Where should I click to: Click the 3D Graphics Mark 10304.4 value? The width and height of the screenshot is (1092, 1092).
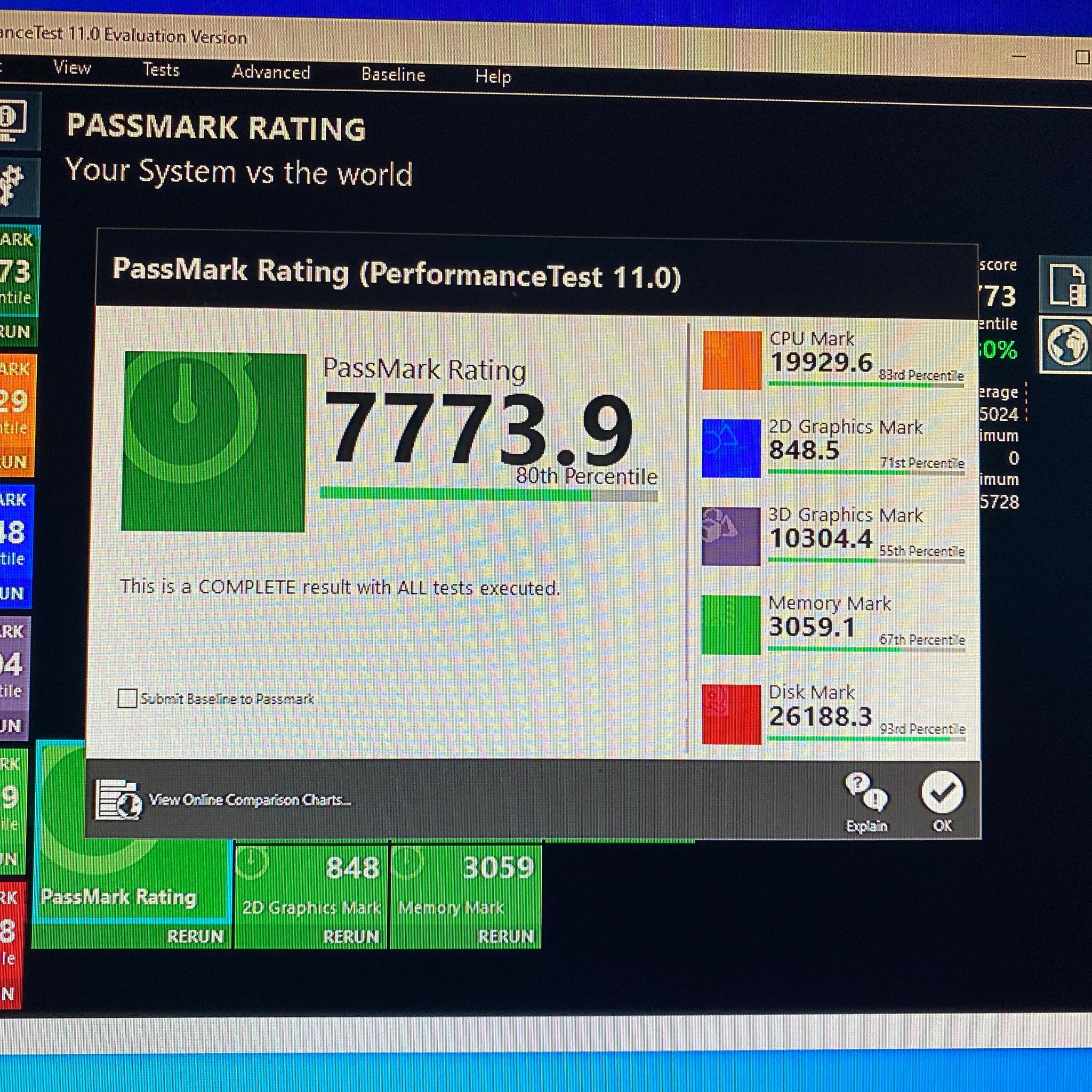coord(821,538)
